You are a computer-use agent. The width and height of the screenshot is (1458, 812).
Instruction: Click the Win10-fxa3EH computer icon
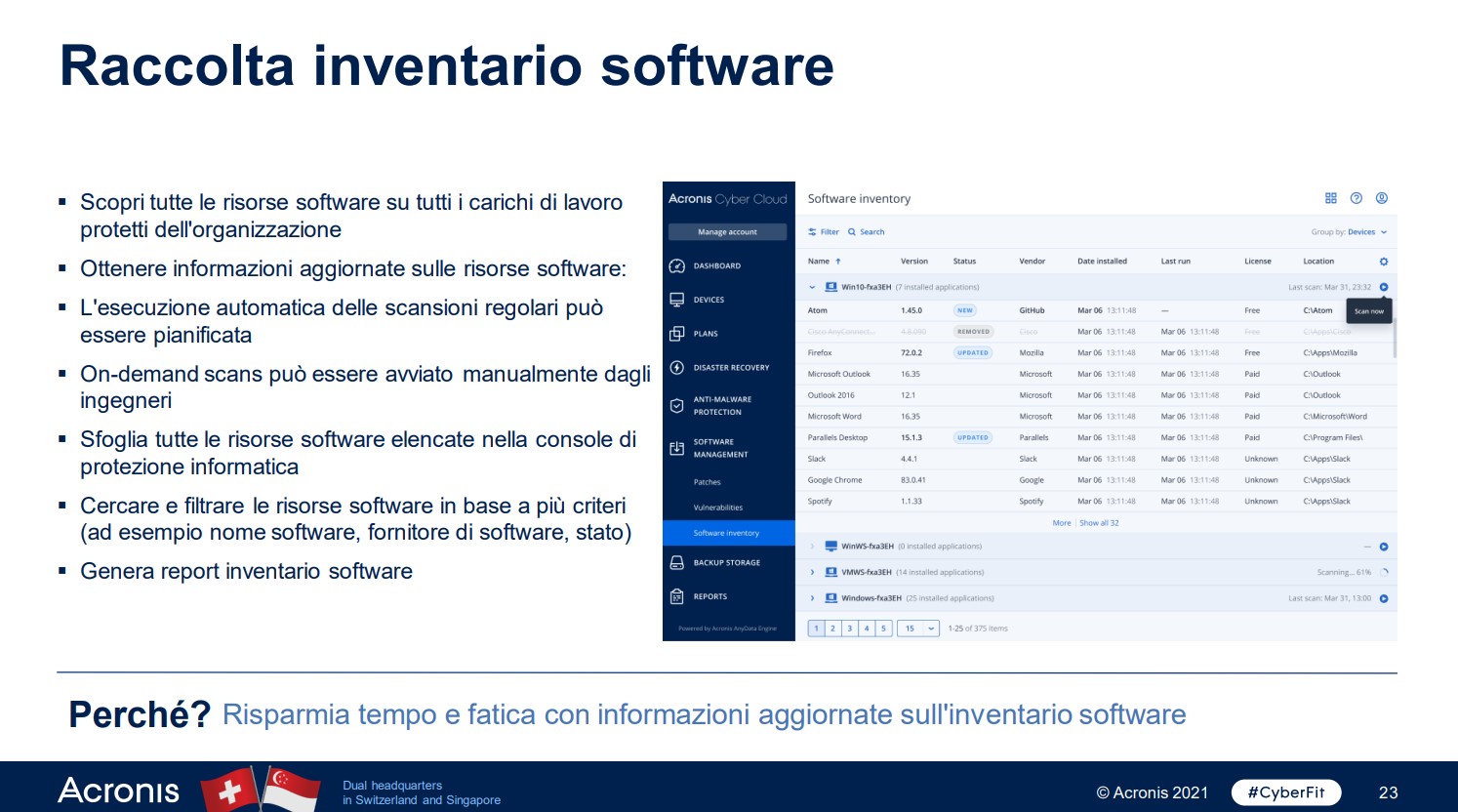click(x=830, y=287)
